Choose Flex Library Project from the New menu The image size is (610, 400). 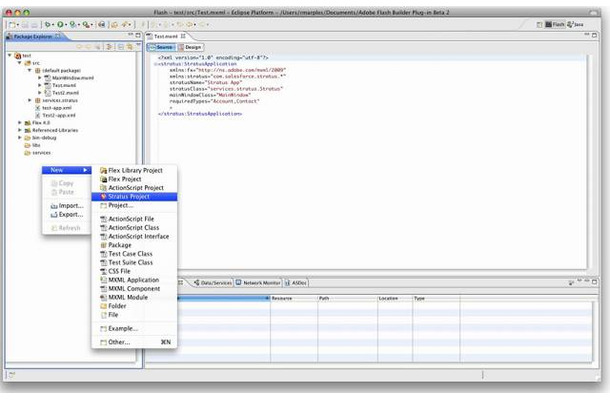pyautogui.click(x=134, y=170)
